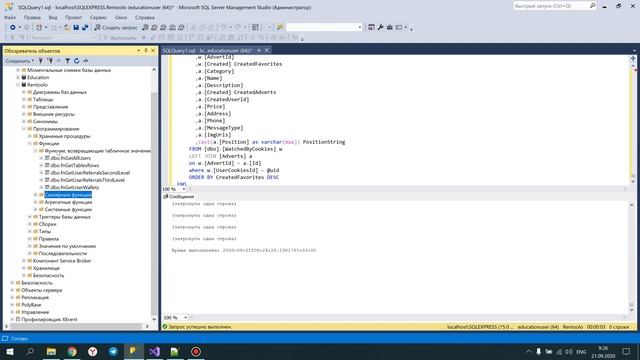
Task: Select the highlighted Скалярные функции folder
Action: point(68,195)
